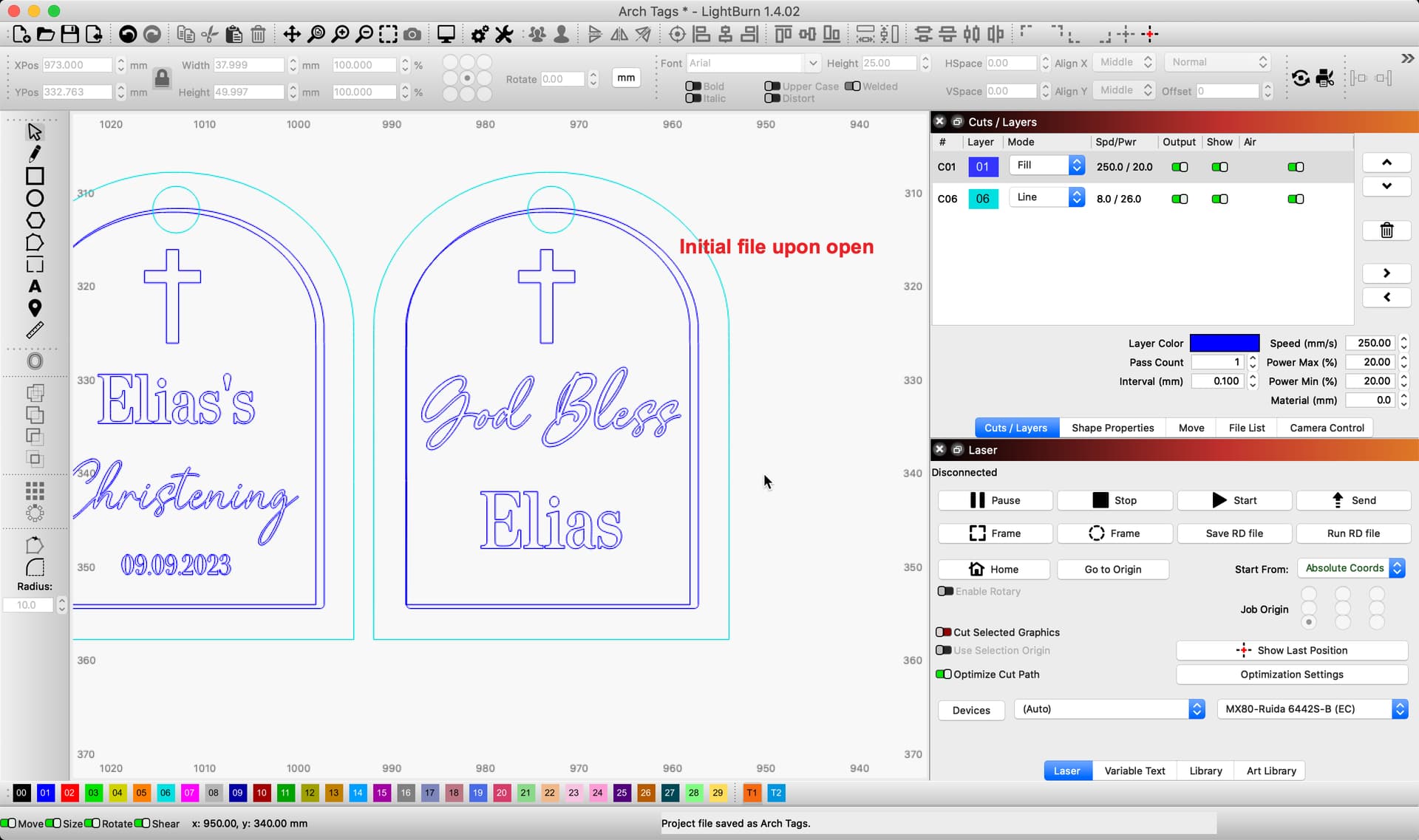This screenshot has width=1419, height=840.
Task: Activate the Pan move-arrows tool
Action: (x=292, y=34)
